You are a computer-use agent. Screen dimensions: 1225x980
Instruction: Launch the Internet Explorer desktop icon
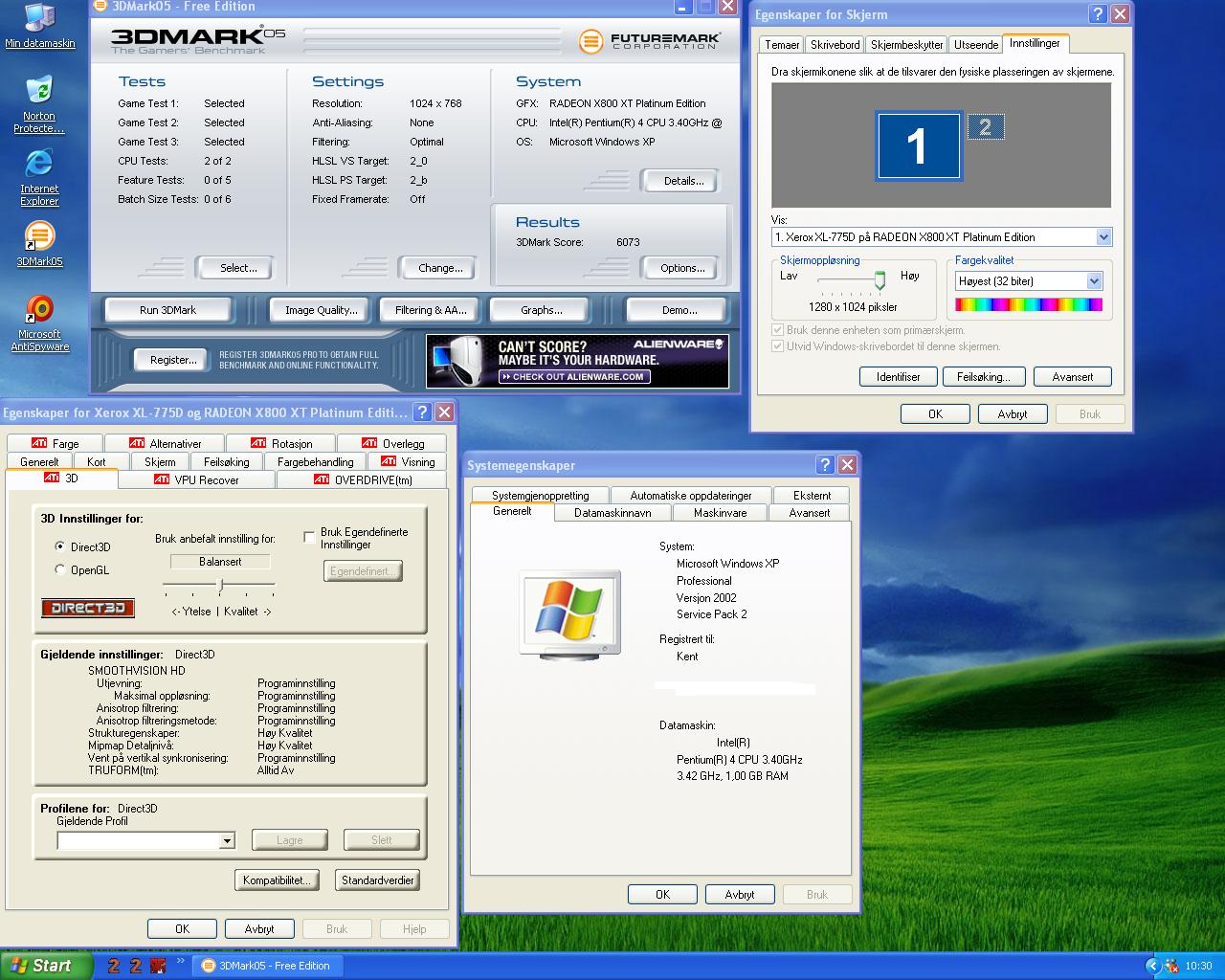click(x=39, y=178)
